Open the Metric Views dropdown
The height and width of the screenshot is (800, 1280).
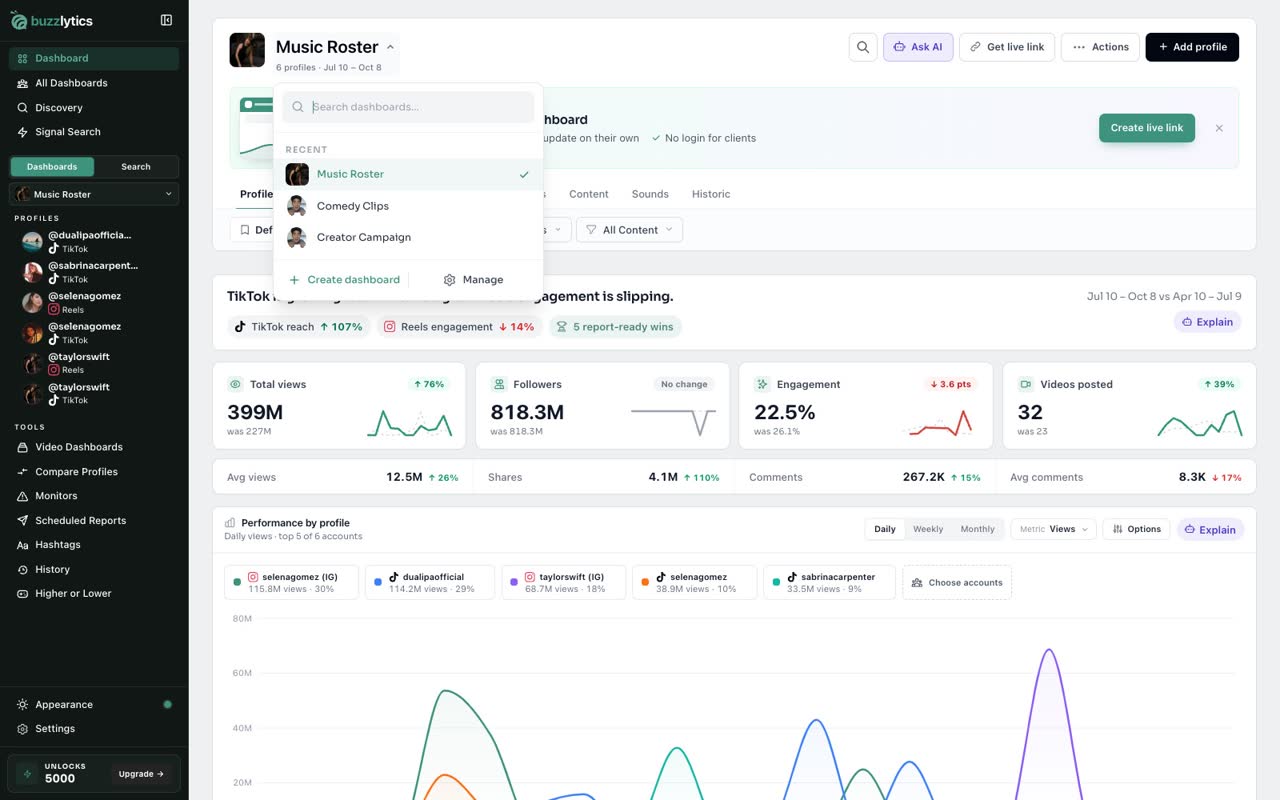[1054, 529]
